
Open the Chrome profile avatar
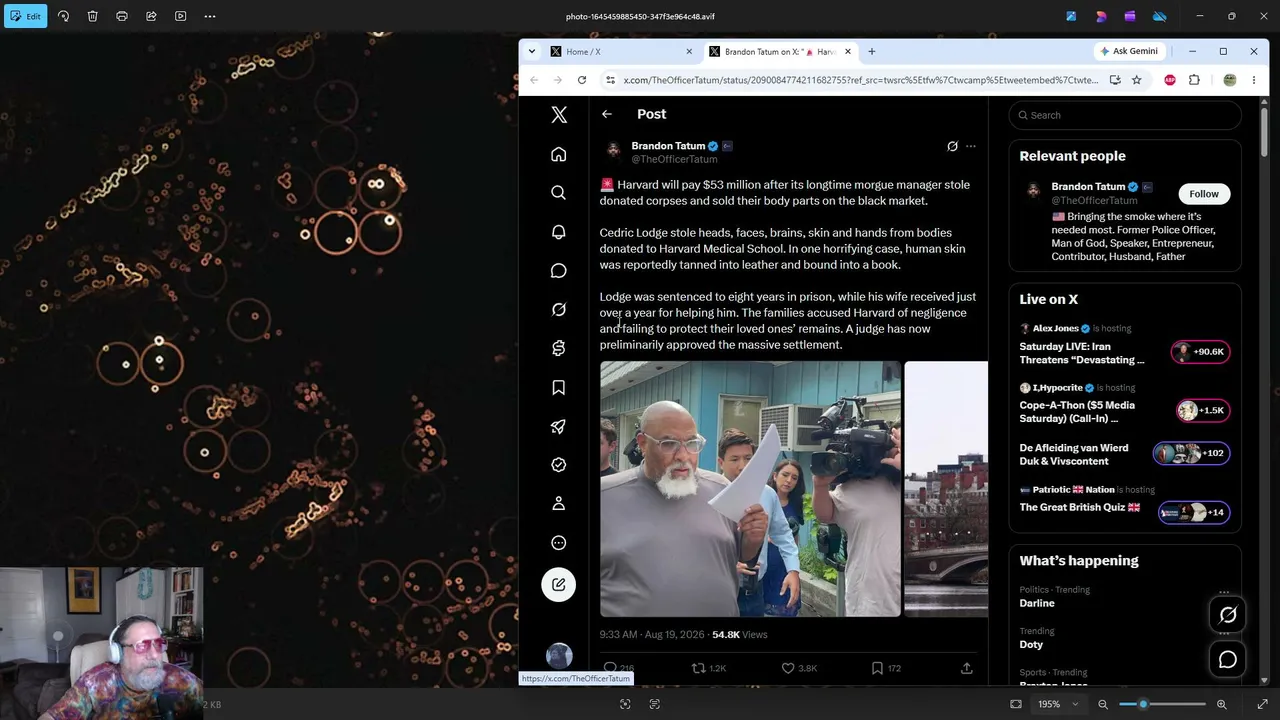[1230, 80]
